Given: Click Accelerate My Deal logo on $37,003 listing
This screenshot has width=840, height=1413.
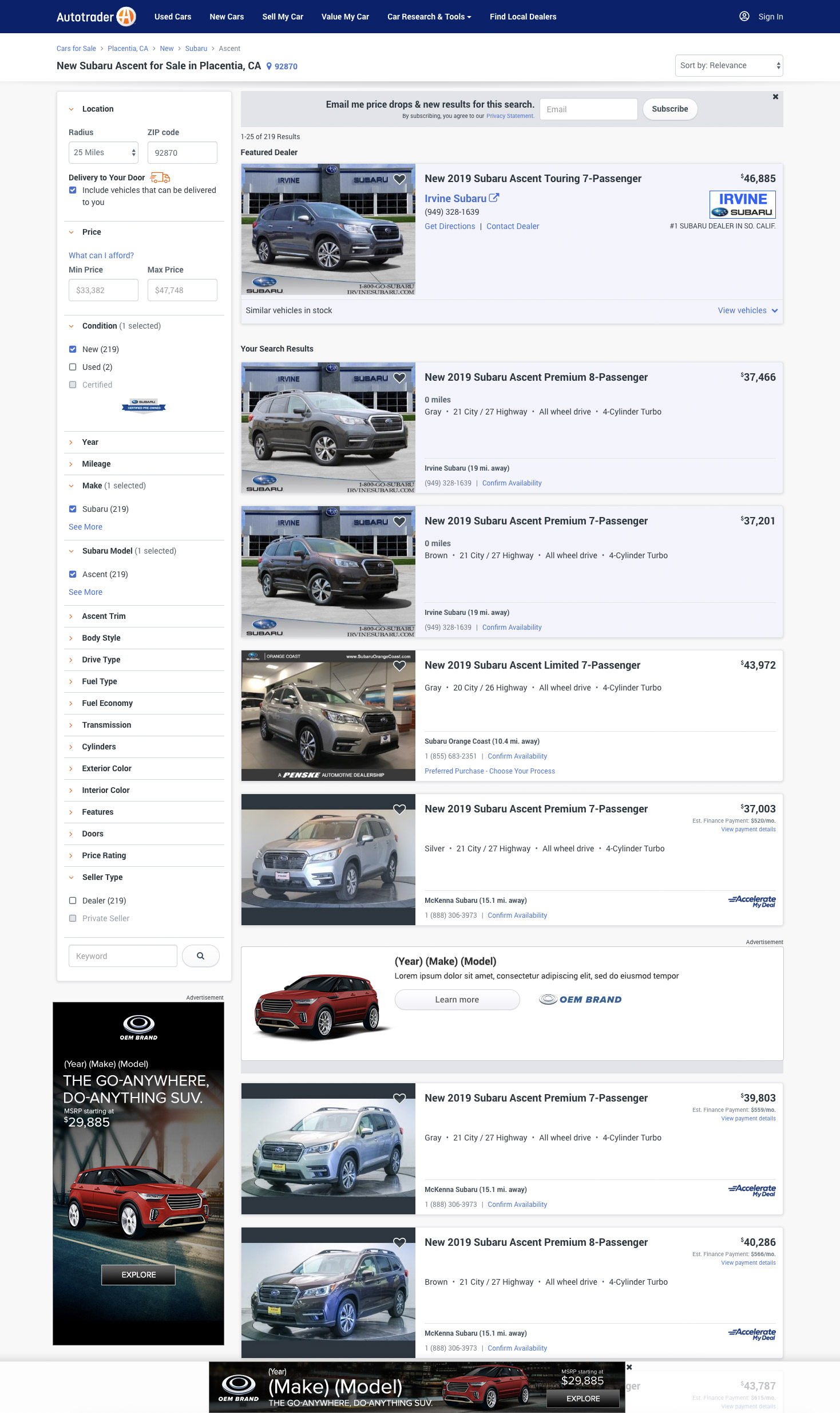Looking at the screenshot, I should (x=752, y=901).
